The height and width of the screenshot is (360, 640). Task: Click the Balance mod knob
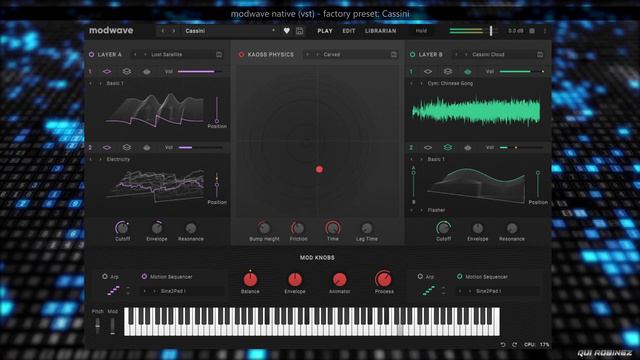pos(250,280)
